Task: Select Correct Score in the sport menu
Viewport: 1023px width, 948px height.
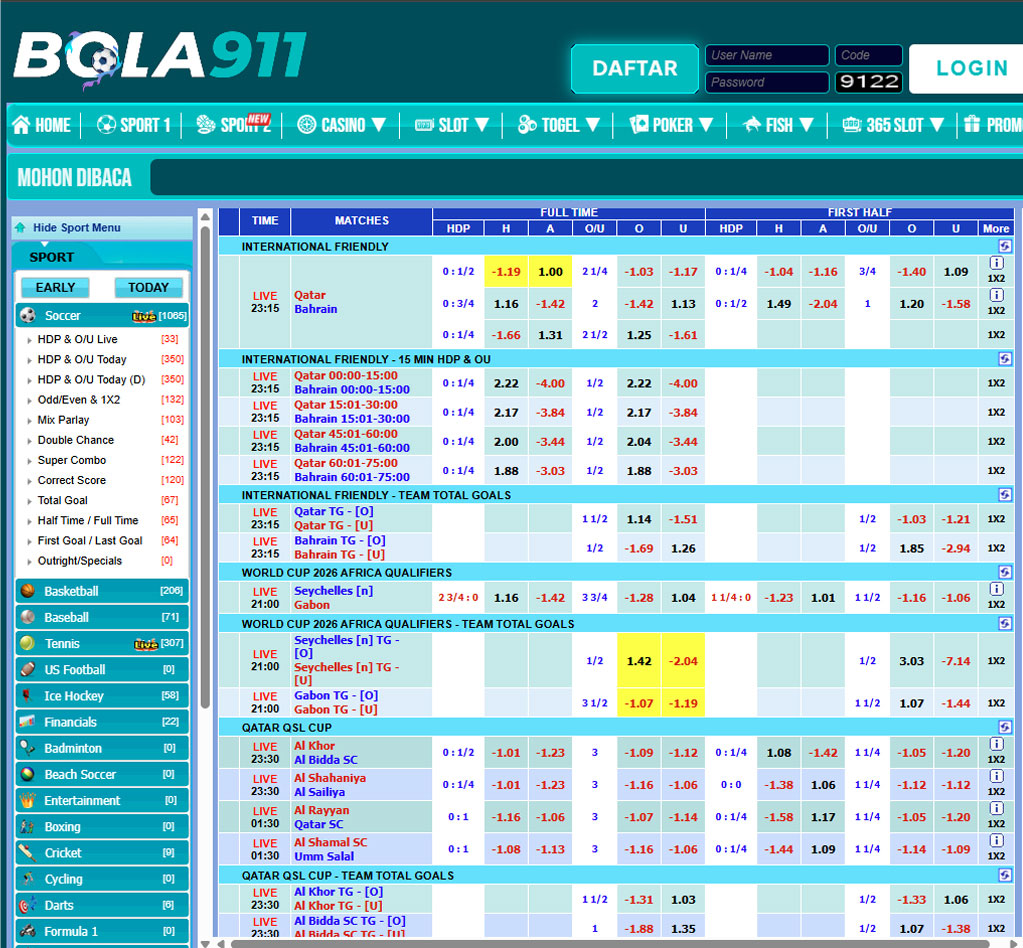Action: coord(72,480)
